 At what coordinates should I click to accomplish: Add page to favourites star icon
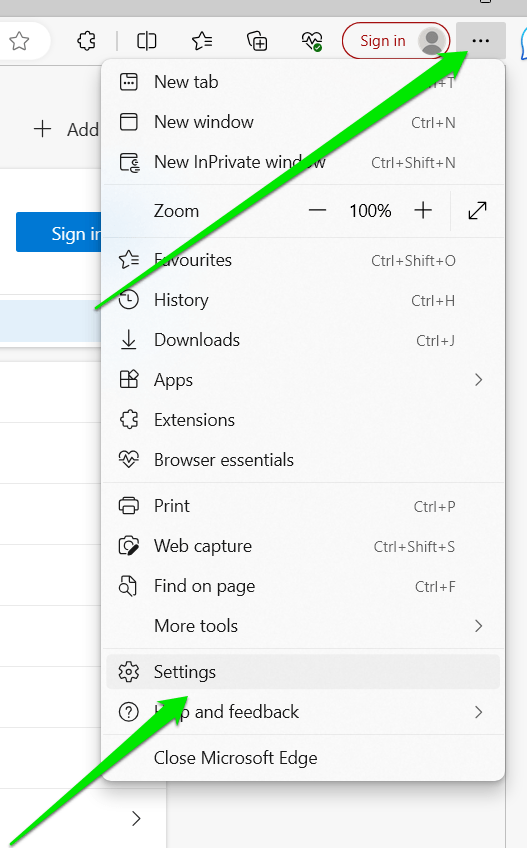point(19,41)
